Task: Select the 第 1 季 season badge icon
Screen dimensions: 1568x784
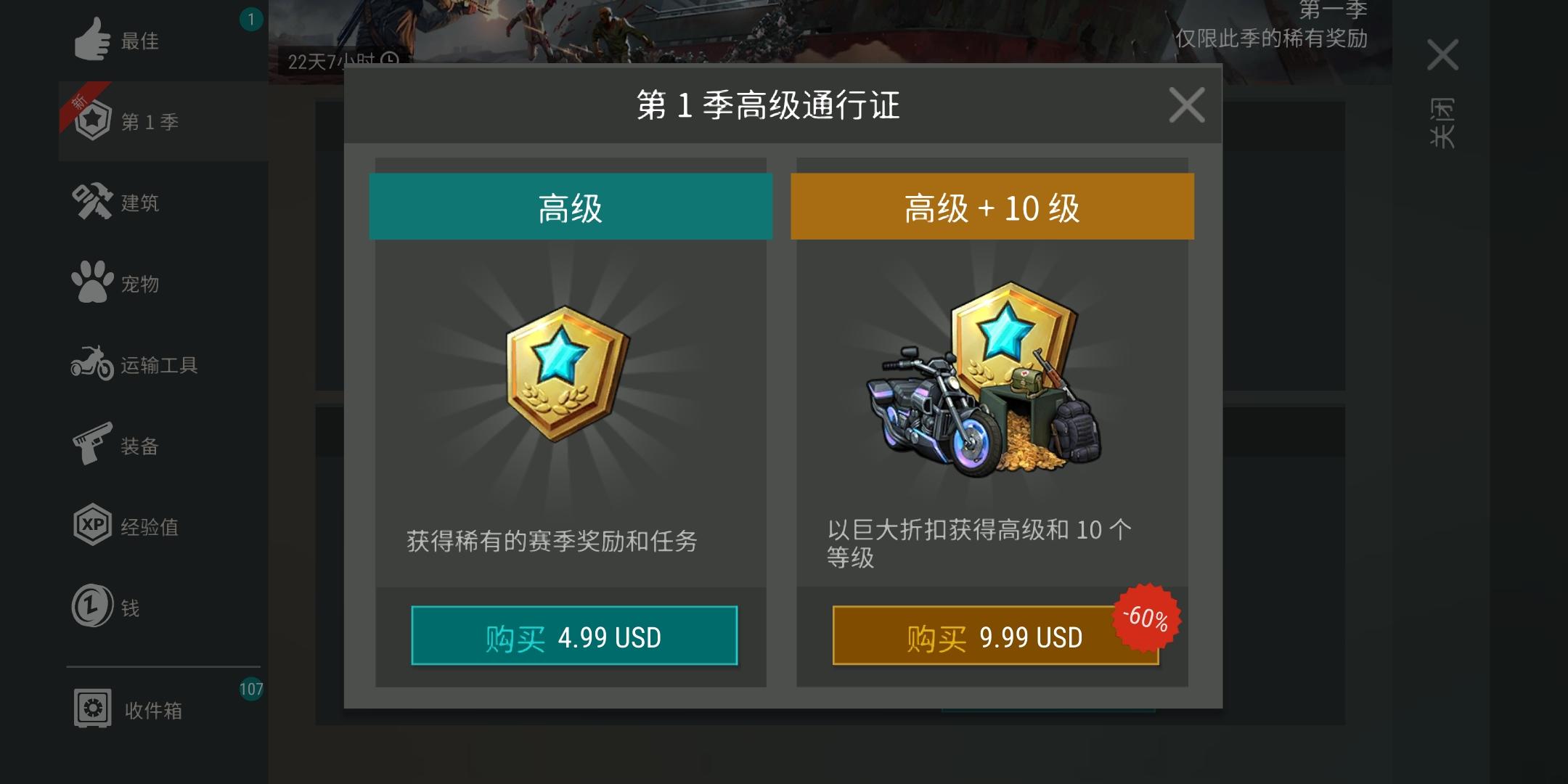Action: coord(94,121)
